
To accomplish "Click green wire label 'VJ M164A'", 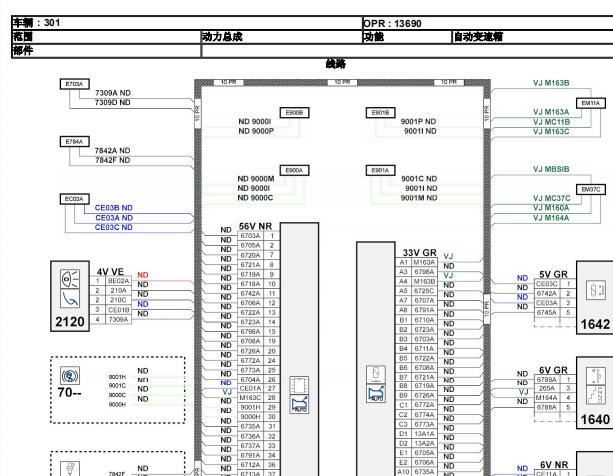I will coord(551,218).
